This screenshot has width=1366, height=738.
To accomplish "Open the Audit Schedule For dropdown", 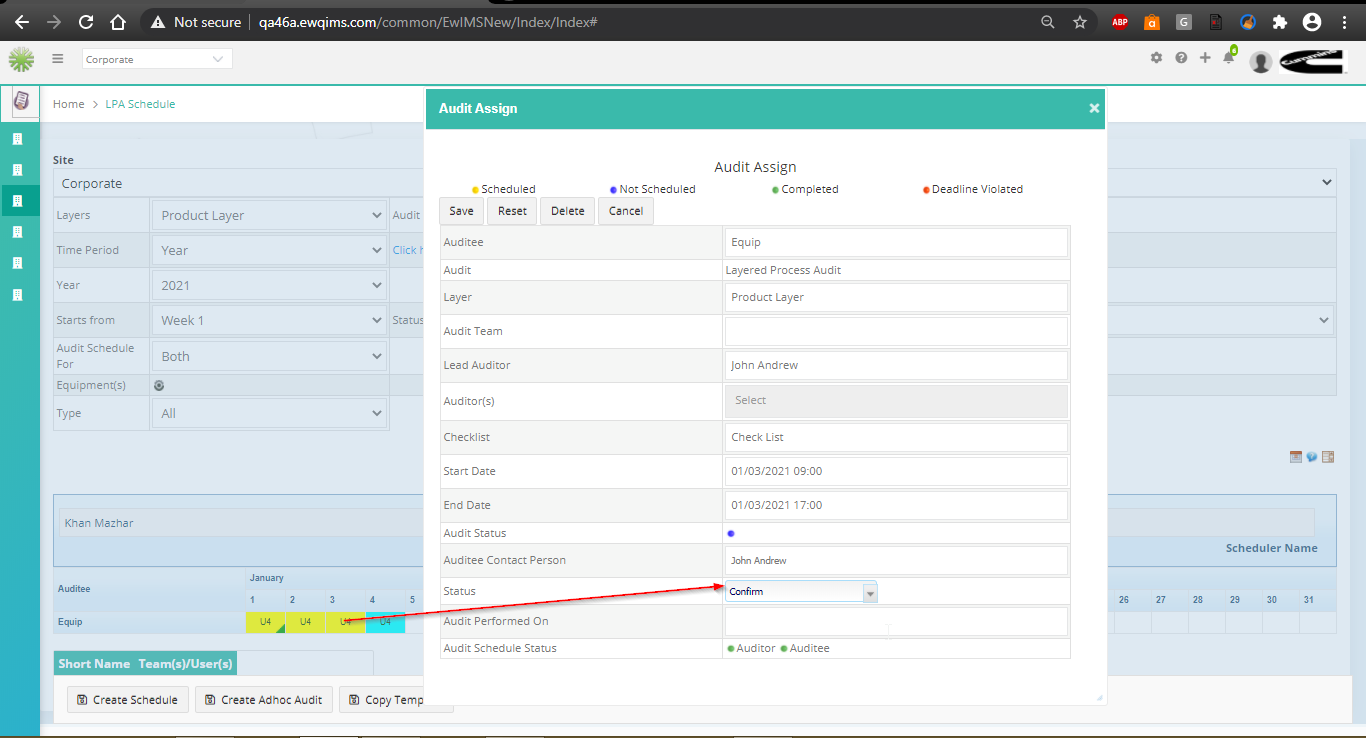I will [269, 356].
